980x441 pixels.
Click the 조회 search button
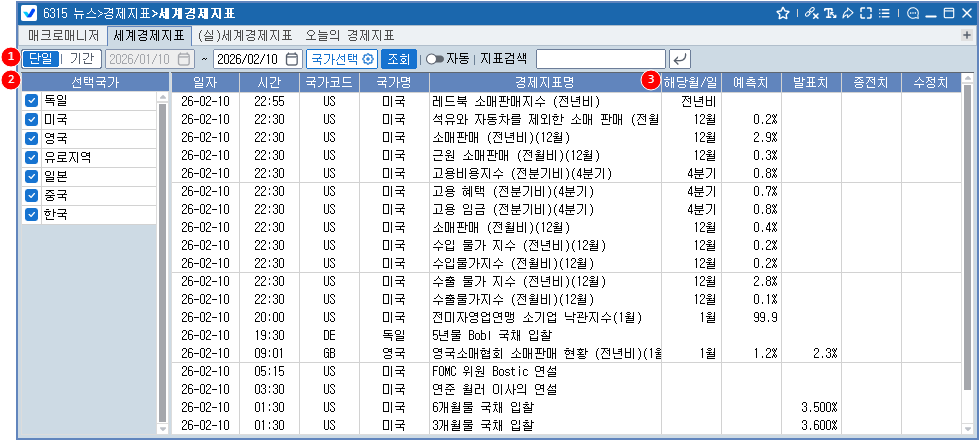click(397, 59)
